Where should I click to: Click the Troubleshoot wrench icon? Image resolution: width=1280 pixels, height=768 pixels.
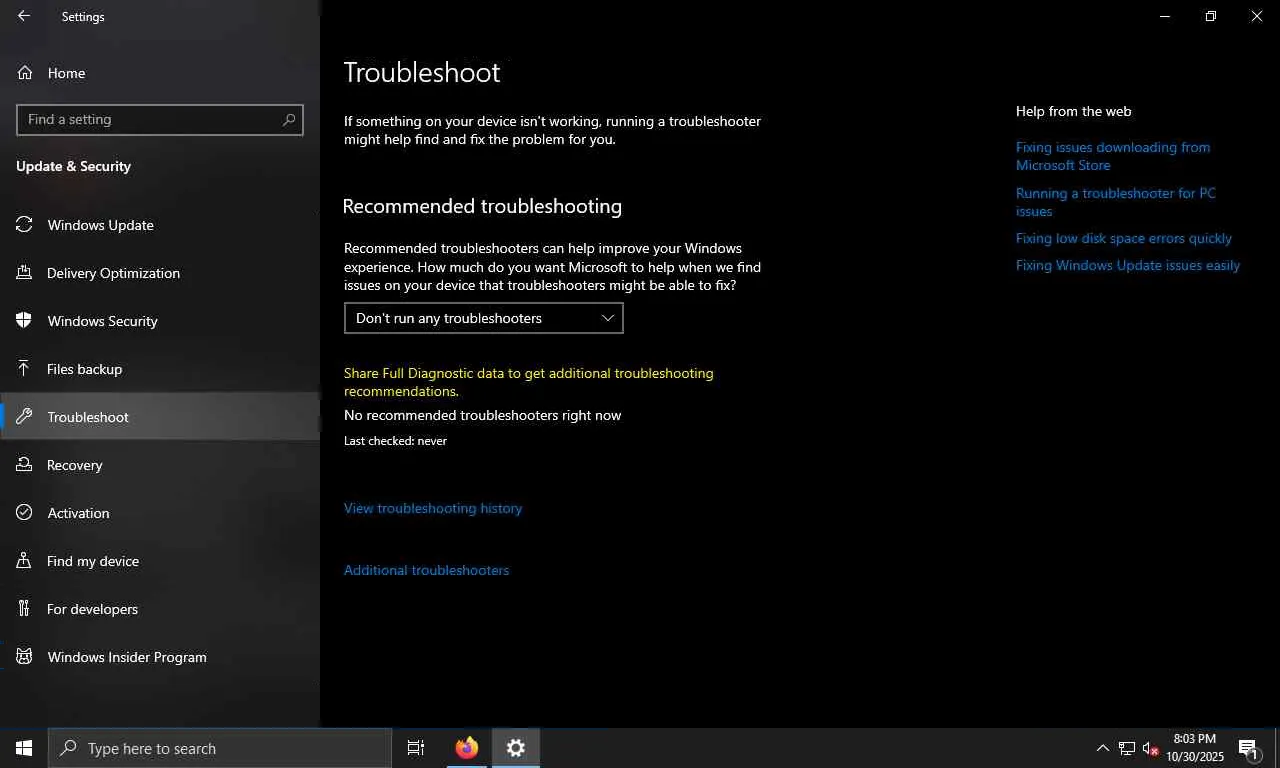coord(25,417)
